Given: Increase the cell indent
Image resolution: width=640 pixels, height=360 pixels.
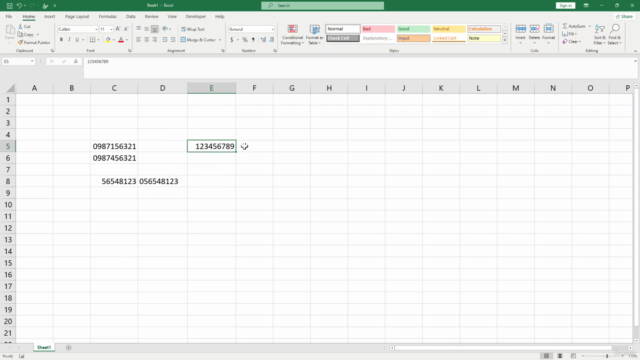Looking at the screenshot, I should point(173,40).
